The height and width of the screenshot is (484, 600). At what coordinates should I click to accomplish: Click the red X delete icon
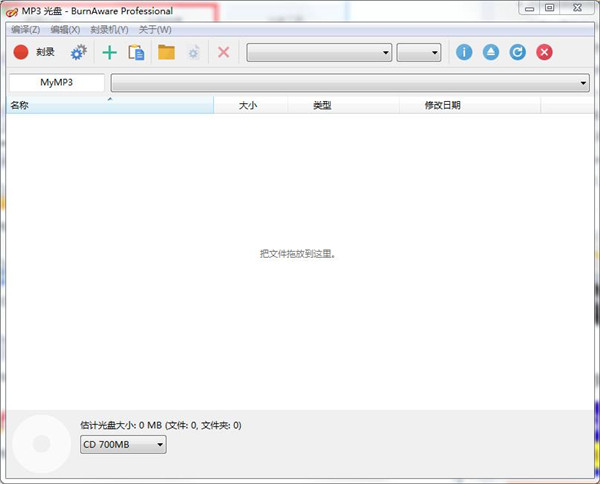(223, 52)
